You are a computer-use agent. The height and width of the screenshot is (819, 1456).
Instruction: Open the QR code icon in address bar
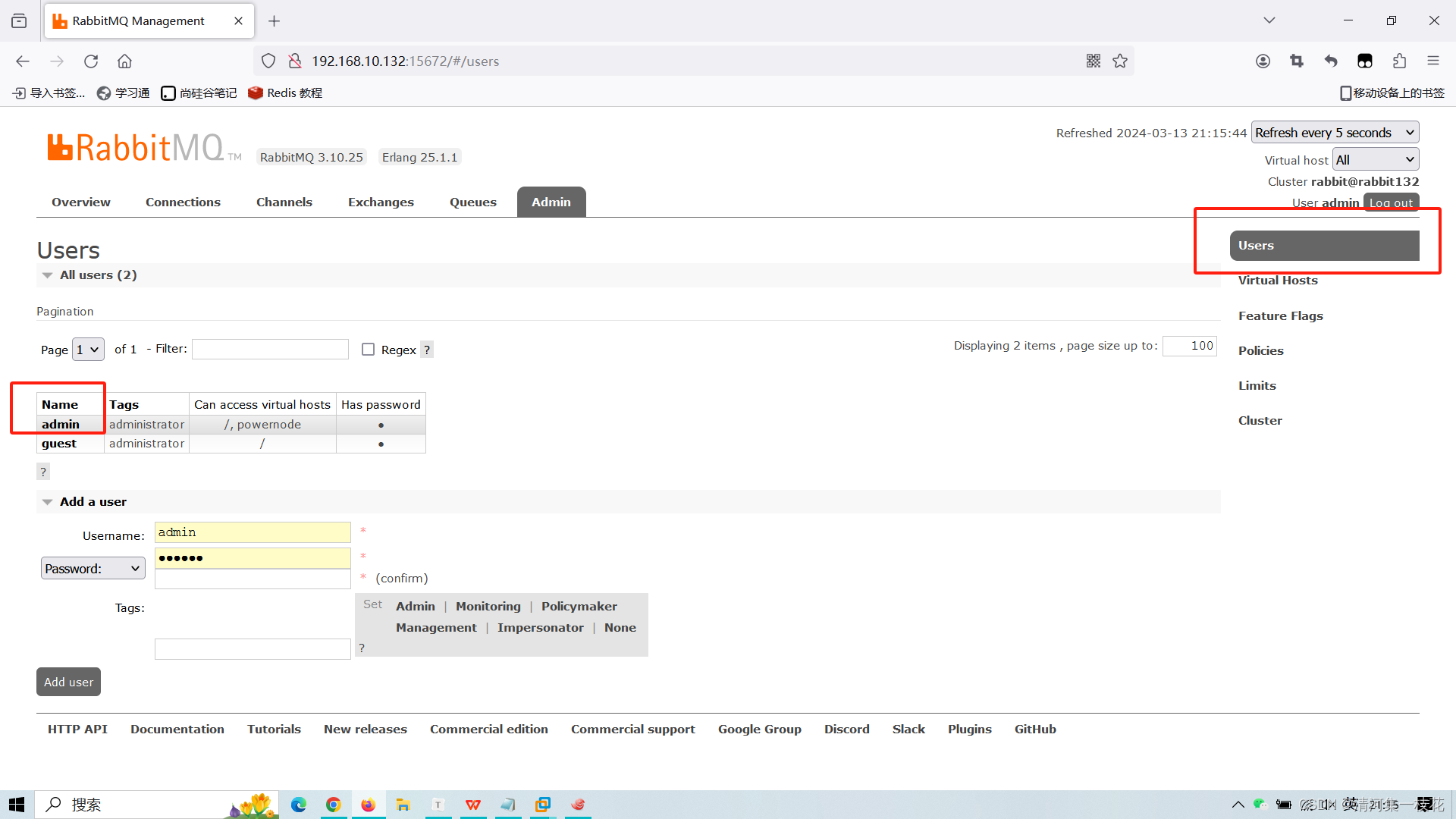[1093, 61]
